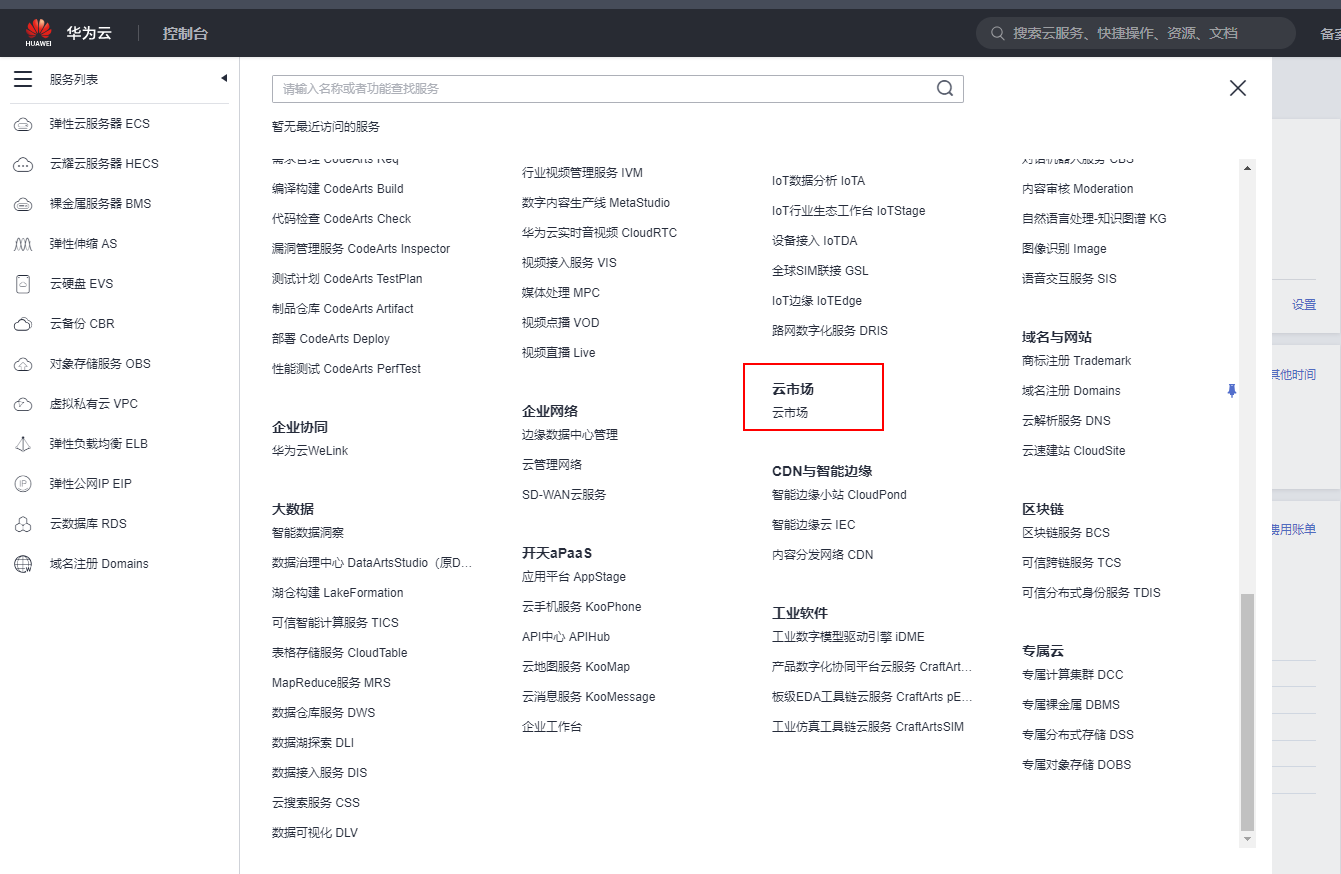Open SD-WAN云服务

click(x=564, y=495)
